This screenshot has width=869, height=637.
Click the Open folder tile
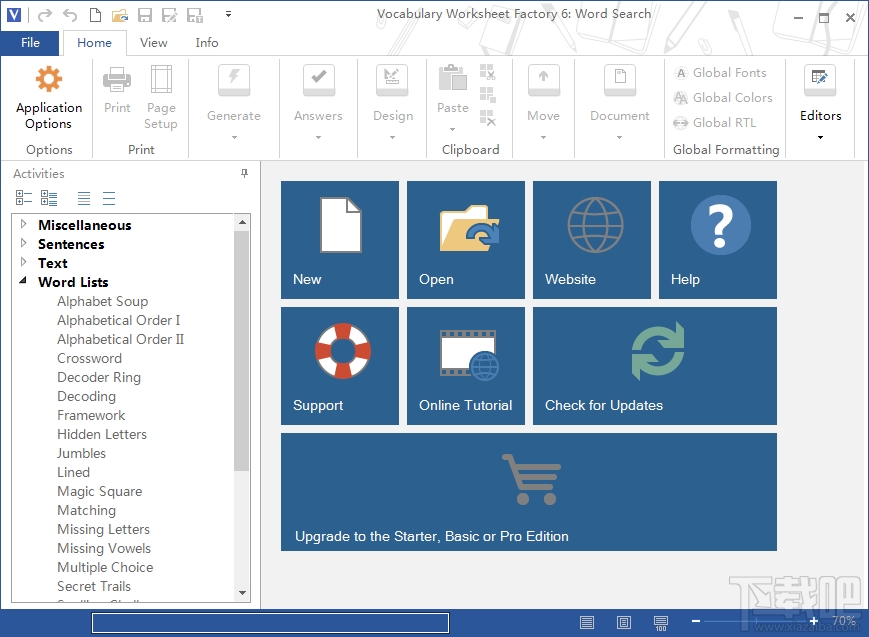(466, 239)
